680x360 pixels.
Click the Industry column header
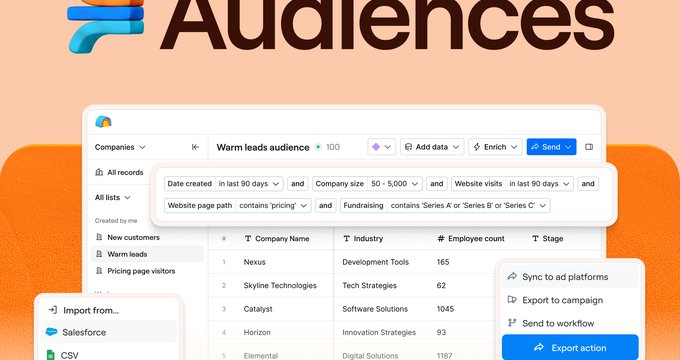pyautogui.click(x=363, y=239)
